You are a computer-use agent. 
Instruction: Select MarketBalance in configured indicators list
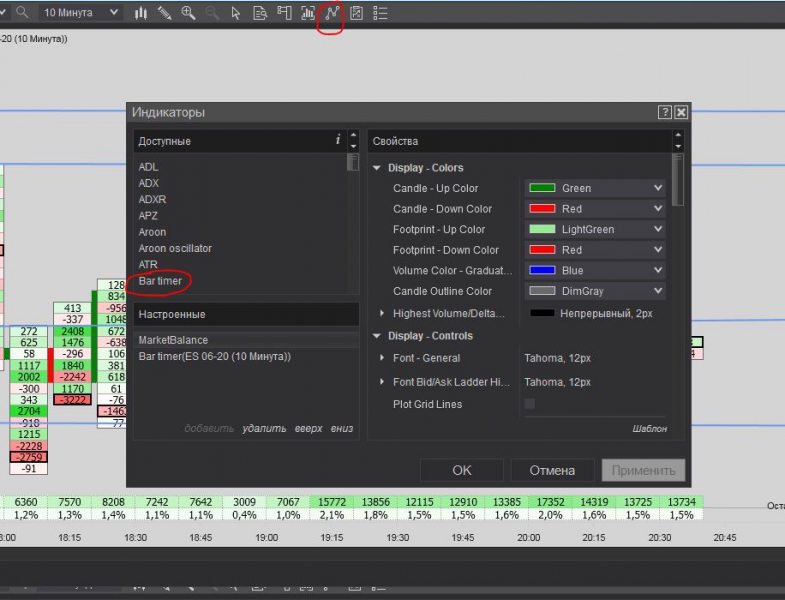click(173, 340)
